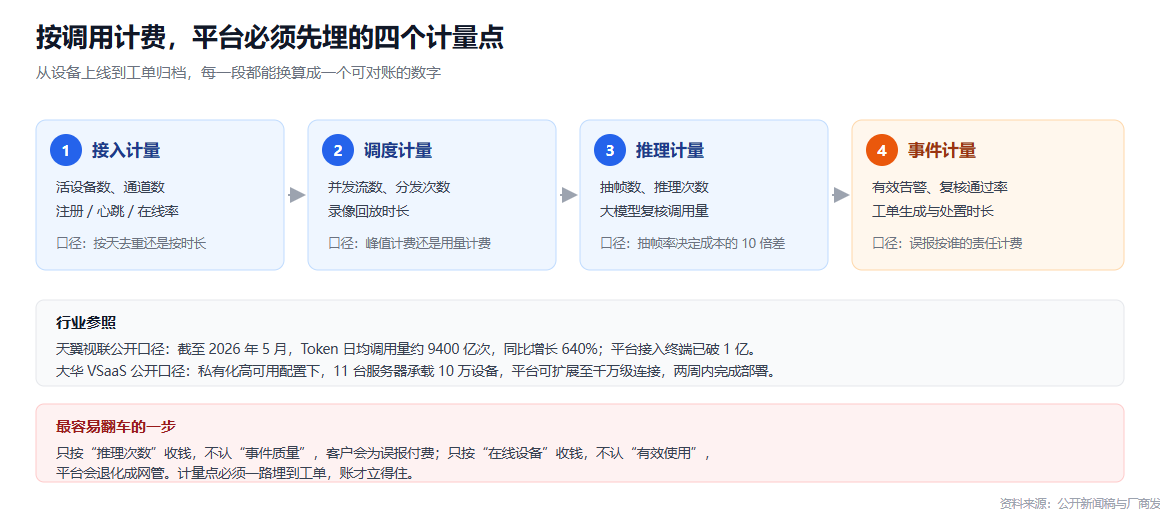Click the note 口径：峰值计费还是用量计费
This screenshot has width=1160, height=520.
(410, 243)
